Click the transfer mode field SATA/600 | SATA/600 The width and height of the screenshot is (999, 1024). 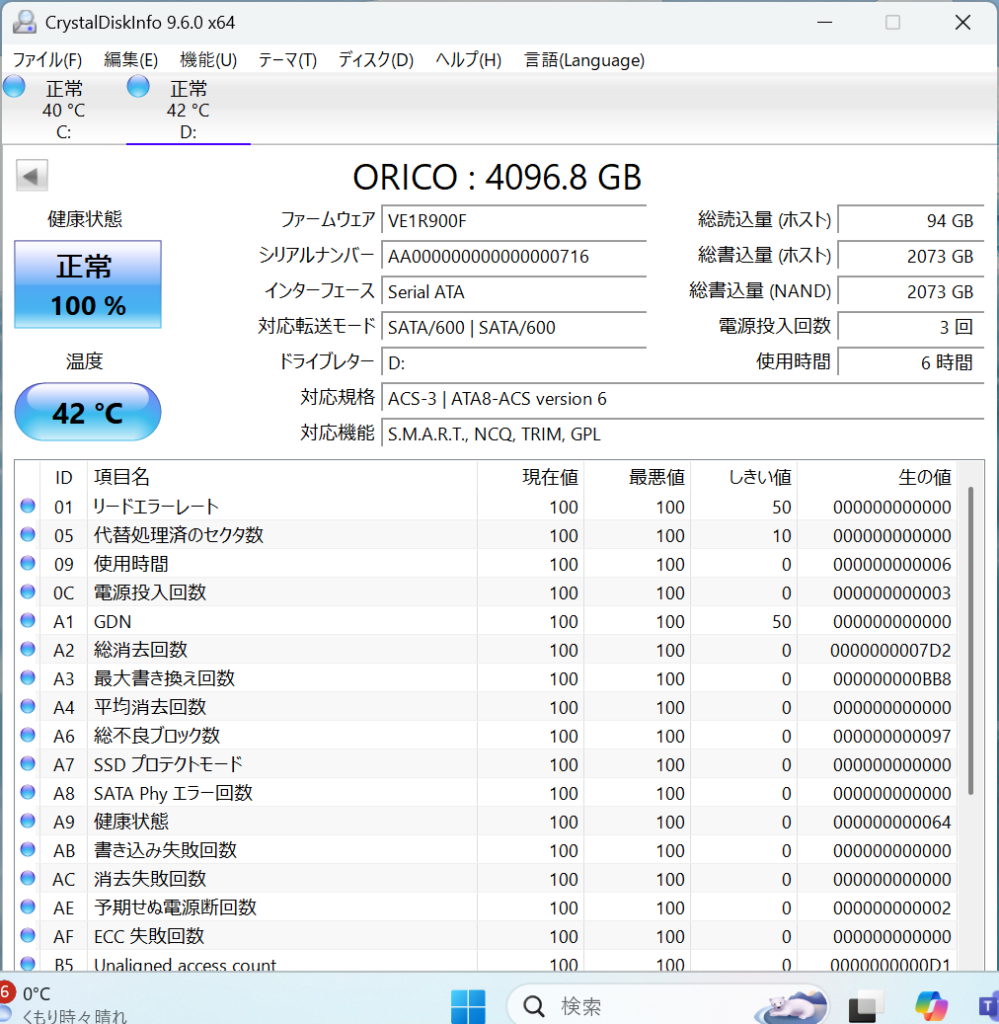pyautogui.click(x=514, y=327)
